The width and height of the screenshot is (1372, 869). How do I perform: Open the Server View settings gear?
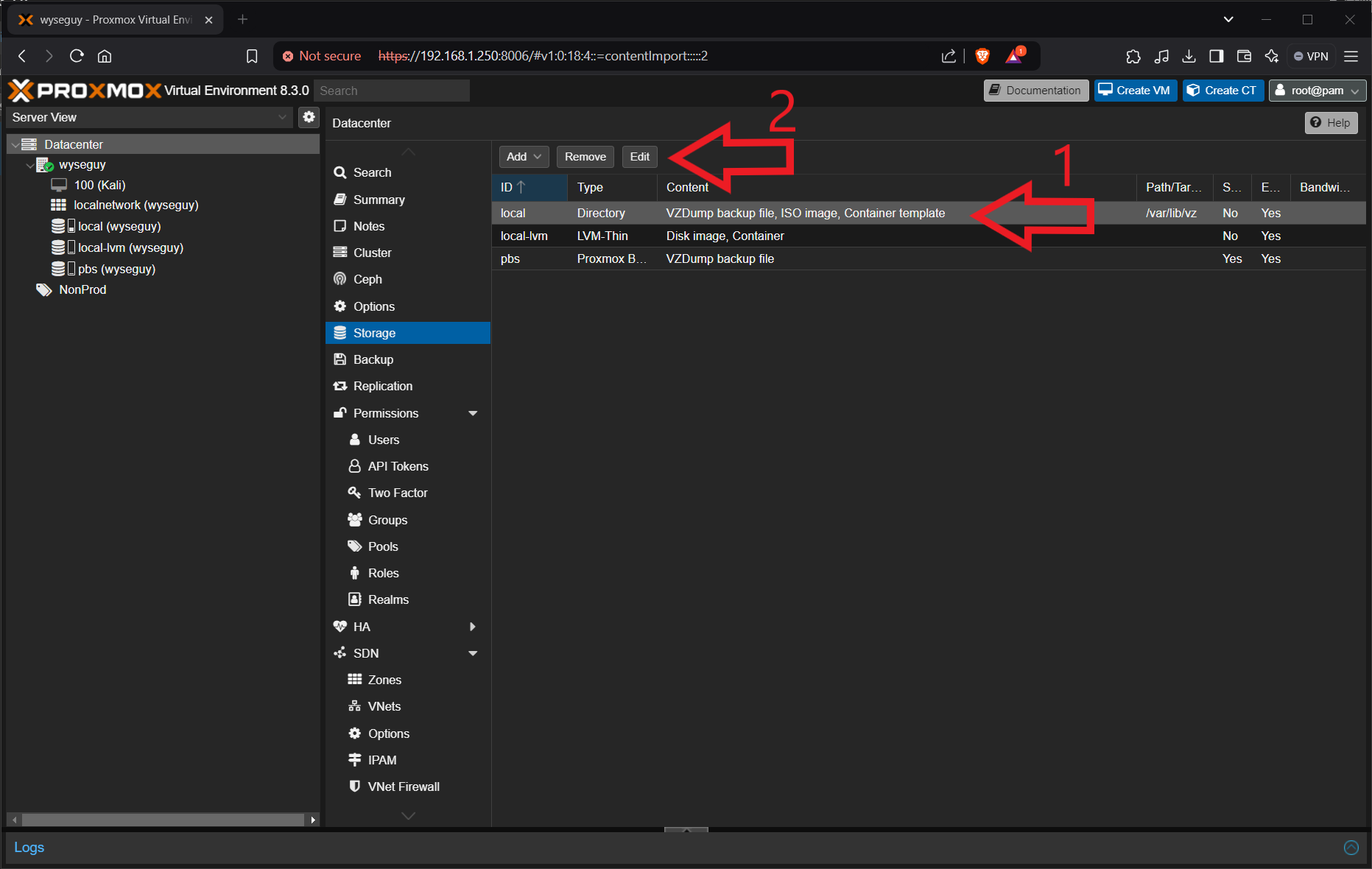click(x=309, y=117)
